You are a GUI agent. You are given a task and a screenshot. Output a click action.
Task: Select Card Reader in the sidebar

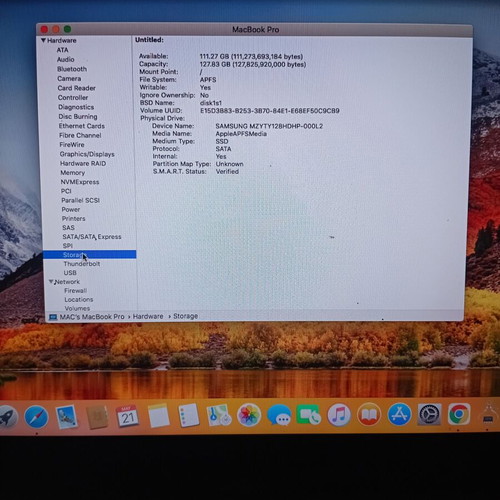pyautogui.click(x=76, y=88)
